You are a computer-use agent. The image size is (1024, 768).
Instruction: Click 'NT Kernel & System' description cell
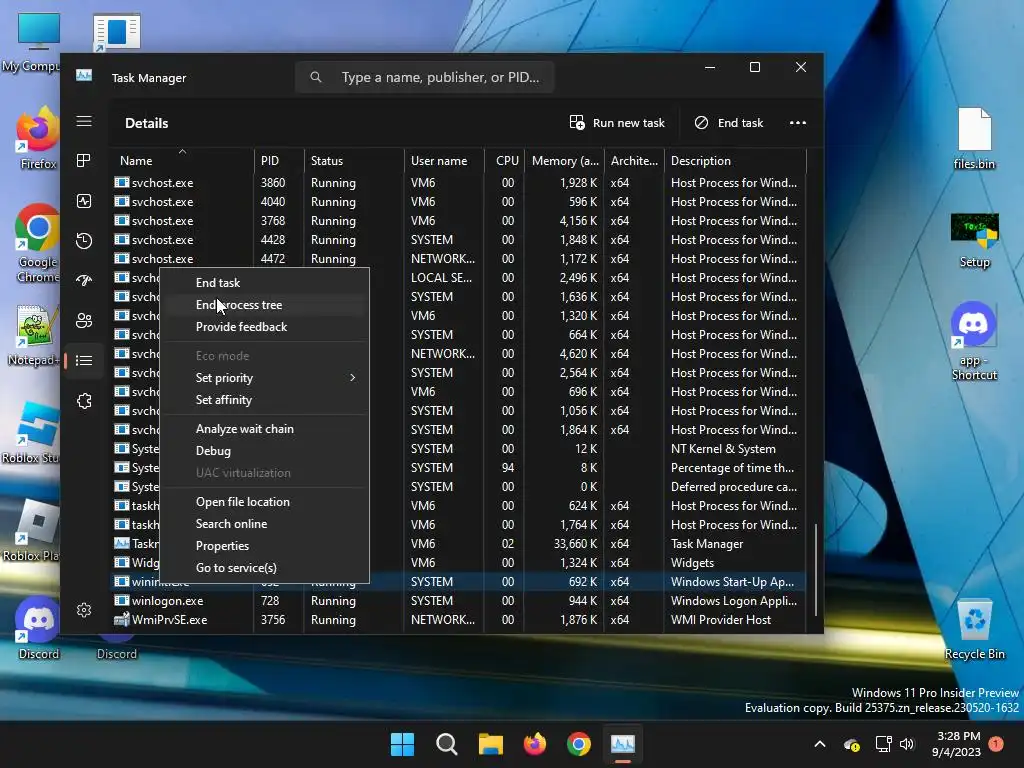pyautogui.click(x=723, y=449)
